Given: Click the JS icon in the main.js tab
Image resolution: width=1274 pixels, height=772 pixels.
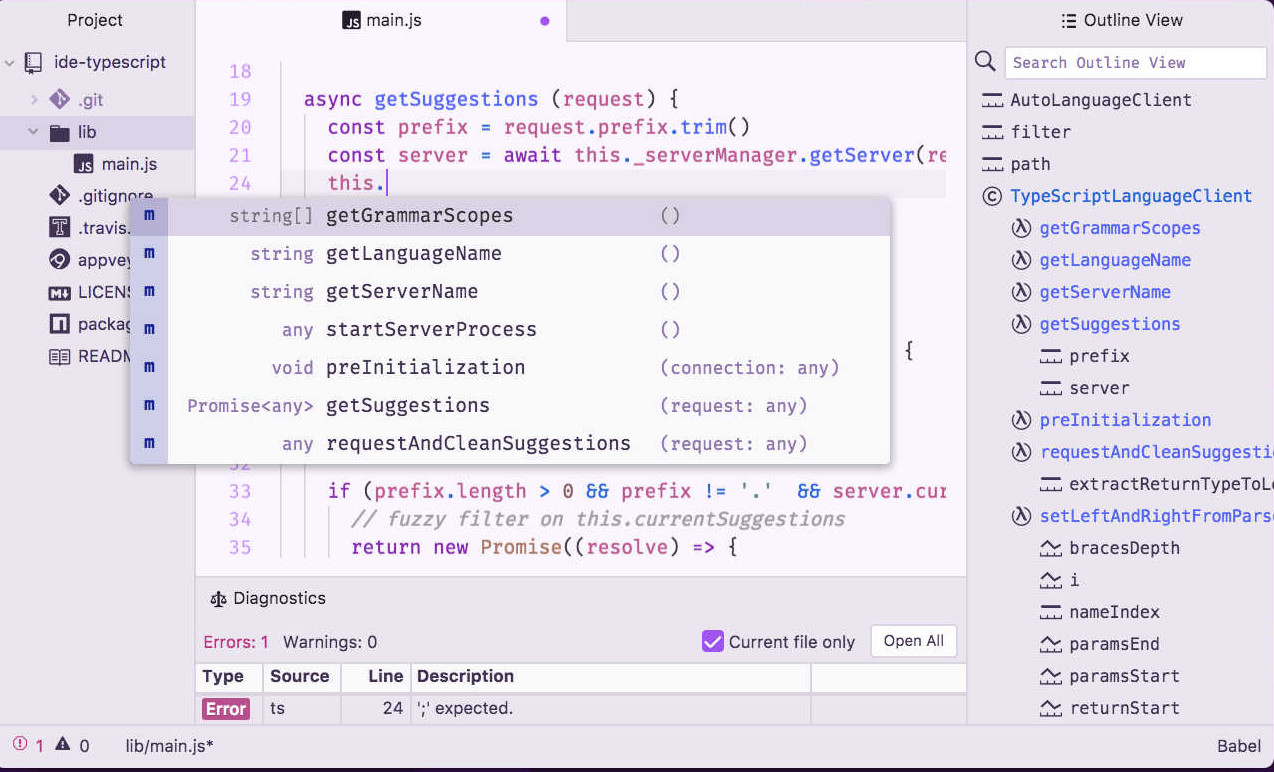Looking at the screenshot, I should [x=351, y=20].
